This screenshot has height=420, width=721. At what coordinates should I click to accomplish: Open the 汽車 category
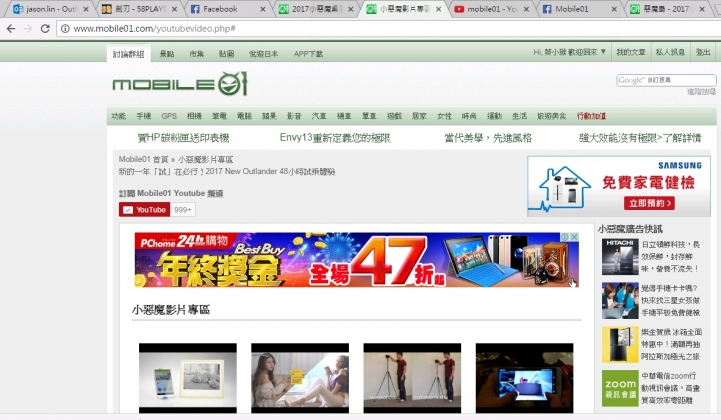(319, 116)
